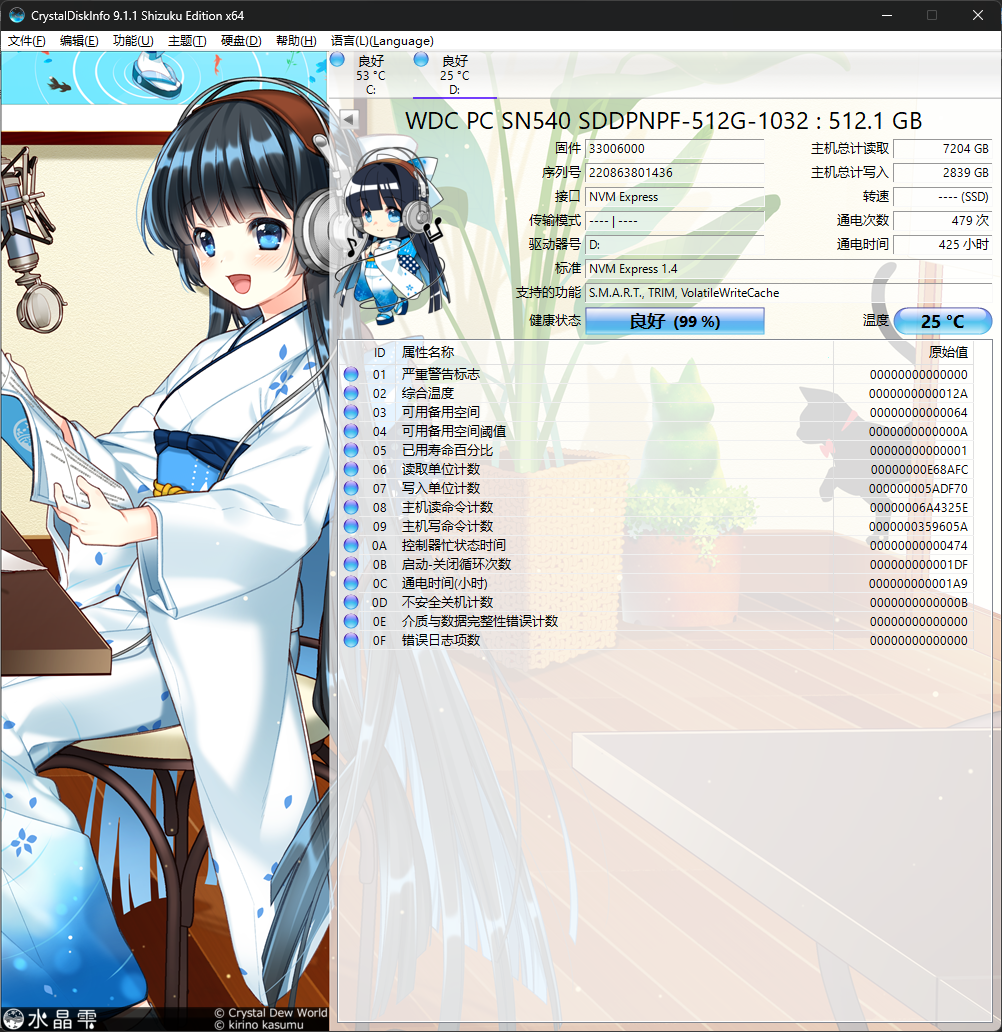The image size is (1002, 1032).
Task: Open the 文件(F) menu
Action: coord(27,41)
